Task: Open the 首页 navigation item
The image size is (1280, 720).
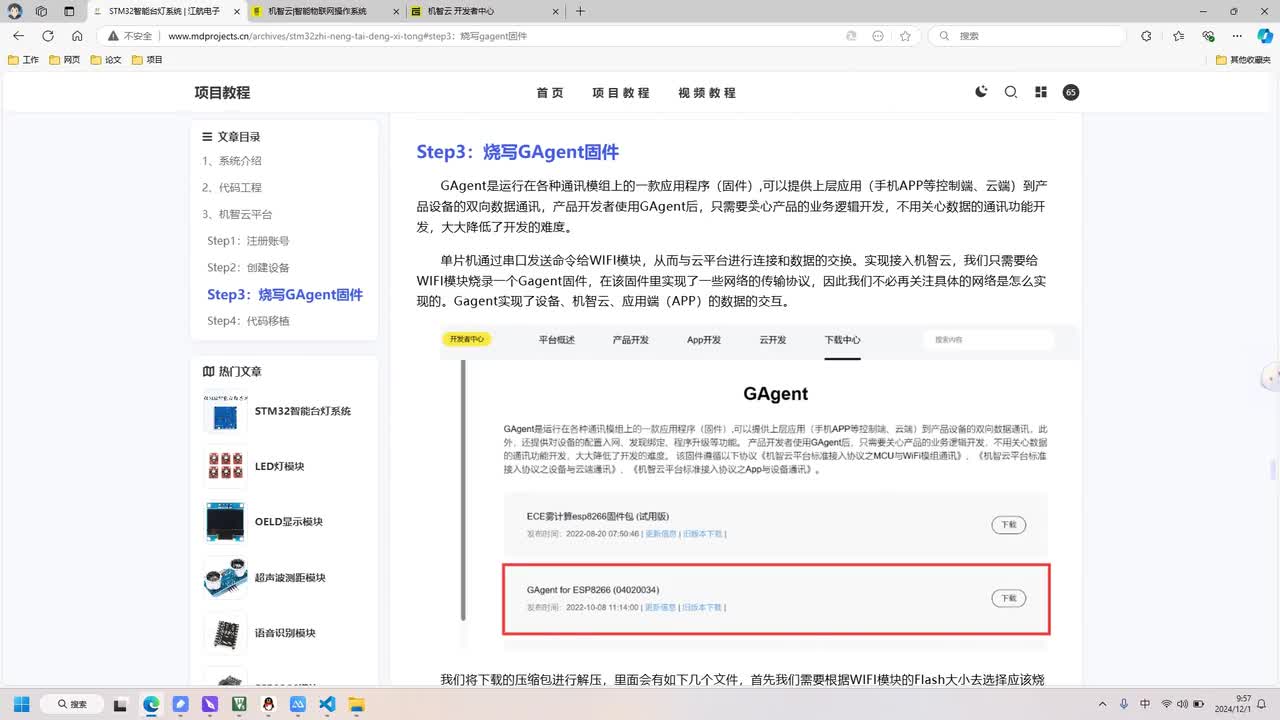Action: (550, 92)
